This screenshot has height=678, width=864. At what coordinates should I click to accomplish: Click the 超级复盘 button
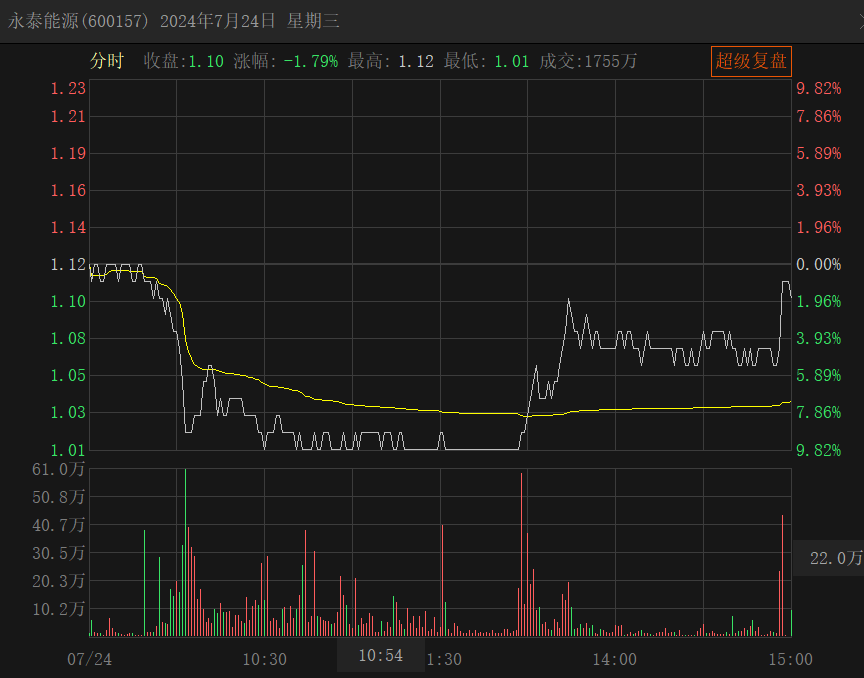pos(751,61)
